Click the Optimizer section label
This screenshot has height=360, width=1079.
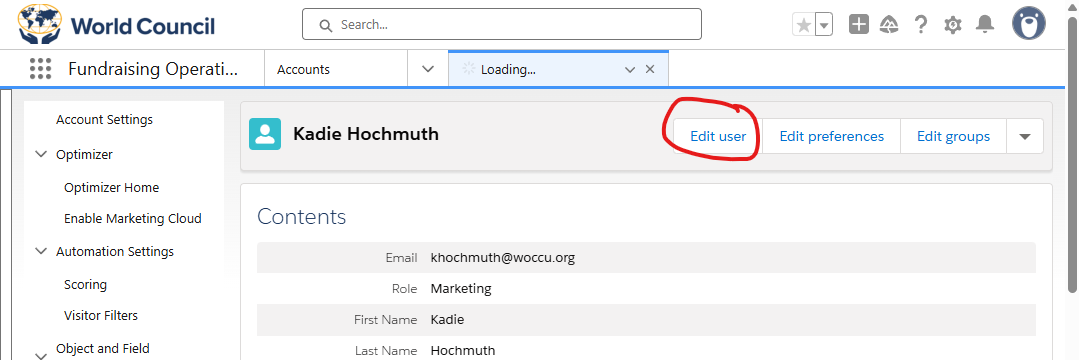pyautogui.click(x=85, y=155)
